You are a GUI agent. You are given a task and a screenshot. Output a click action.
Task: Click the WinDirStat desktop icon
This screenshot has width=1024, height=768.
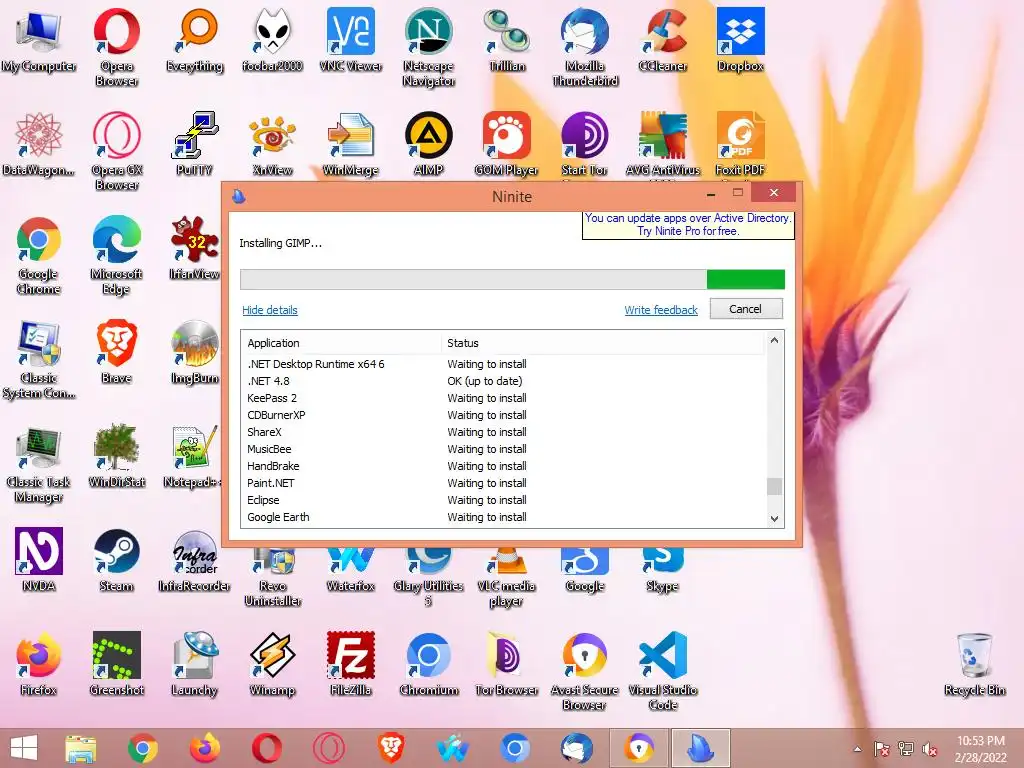[x=116, y=456]
